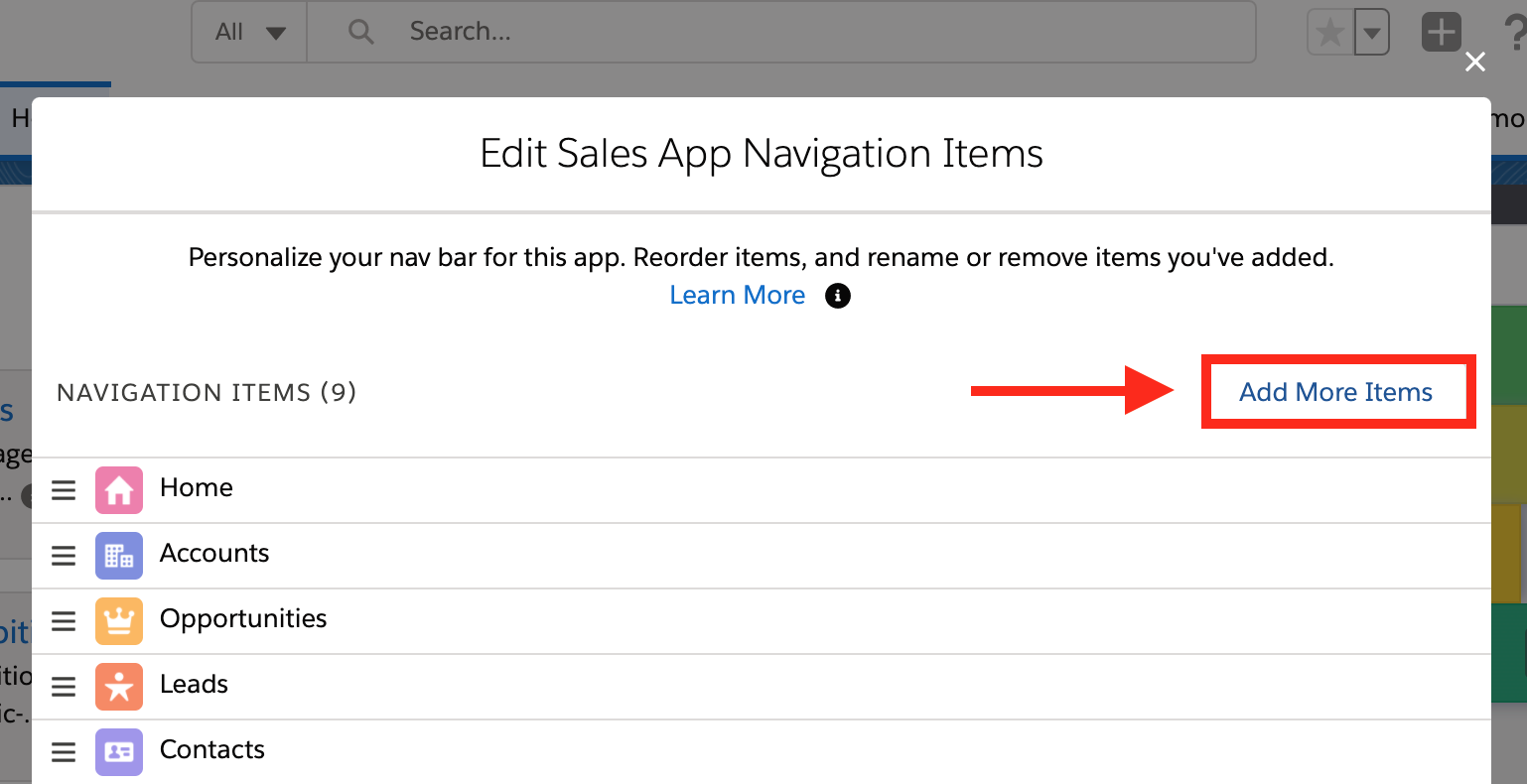Select the Contacts navigation item label
1527x784 pixels.
pos(212,750)
